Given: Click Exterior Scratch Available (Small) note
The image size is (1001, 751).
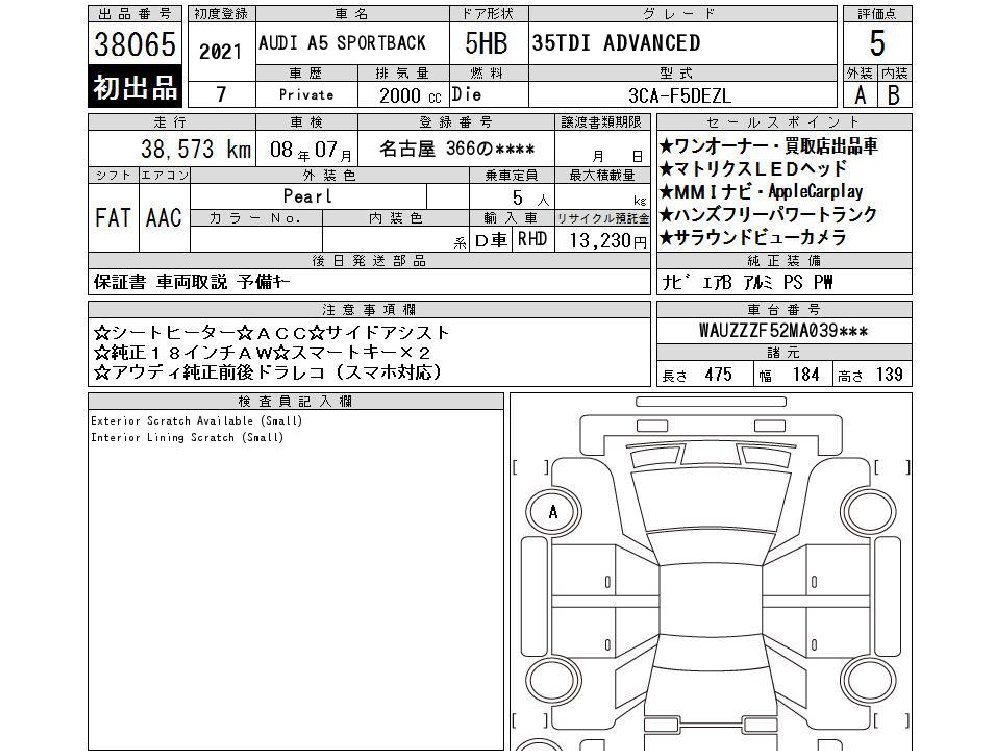Looking at the screenshot, I should click(197, 421).
